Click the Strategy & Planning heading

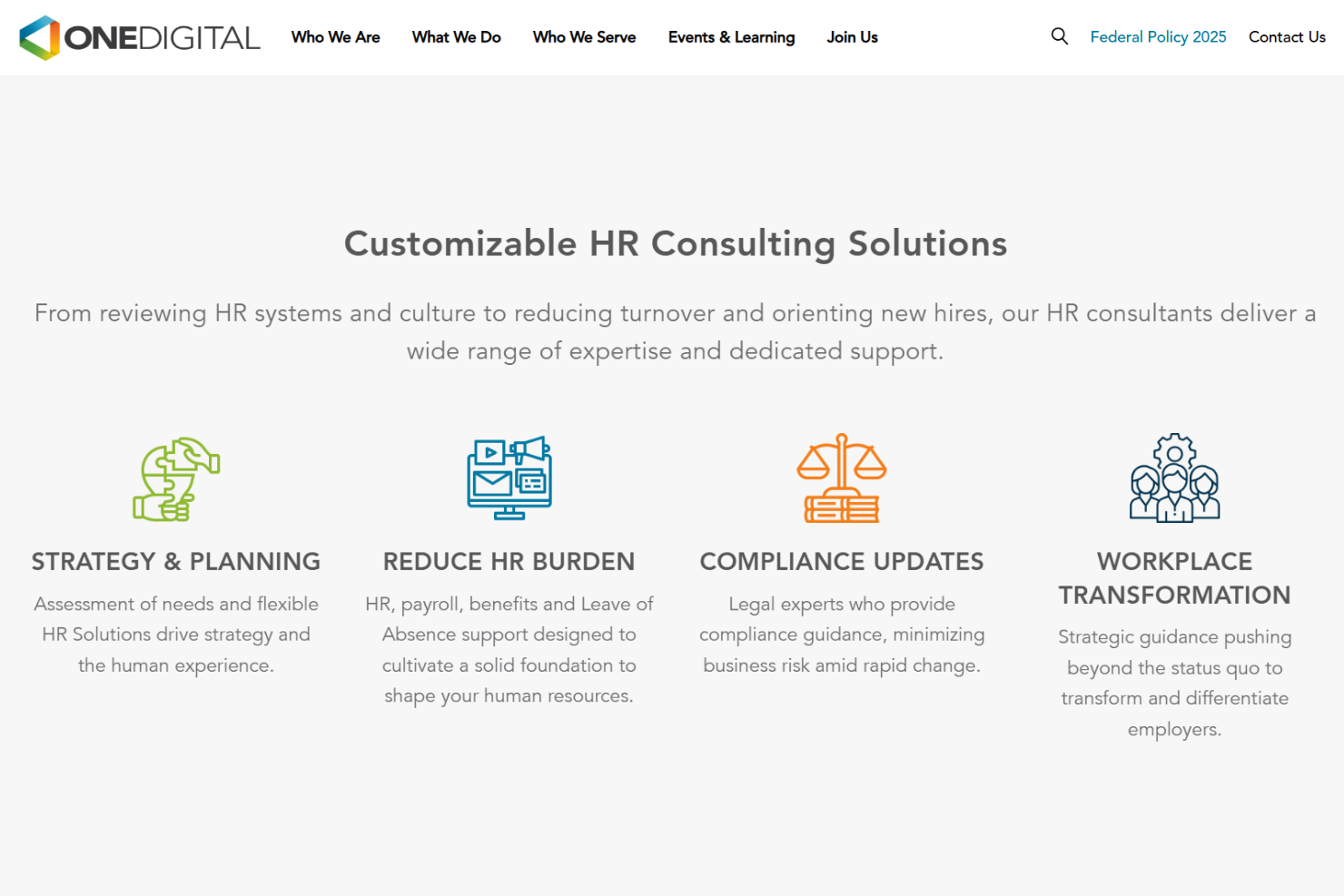[x=176, y=562]
